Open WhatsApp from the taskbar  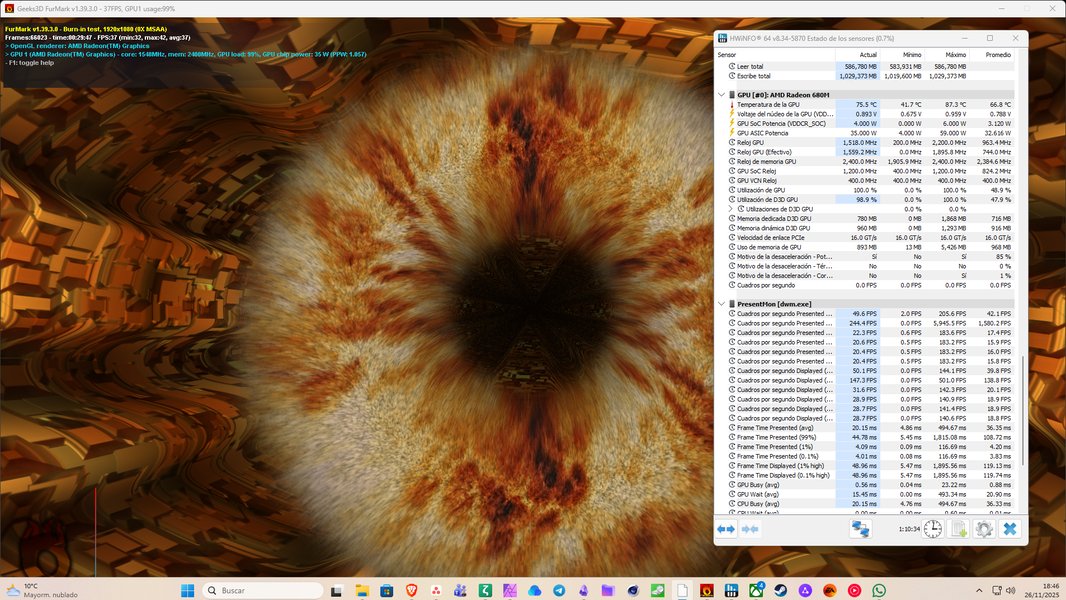(879, 591)
